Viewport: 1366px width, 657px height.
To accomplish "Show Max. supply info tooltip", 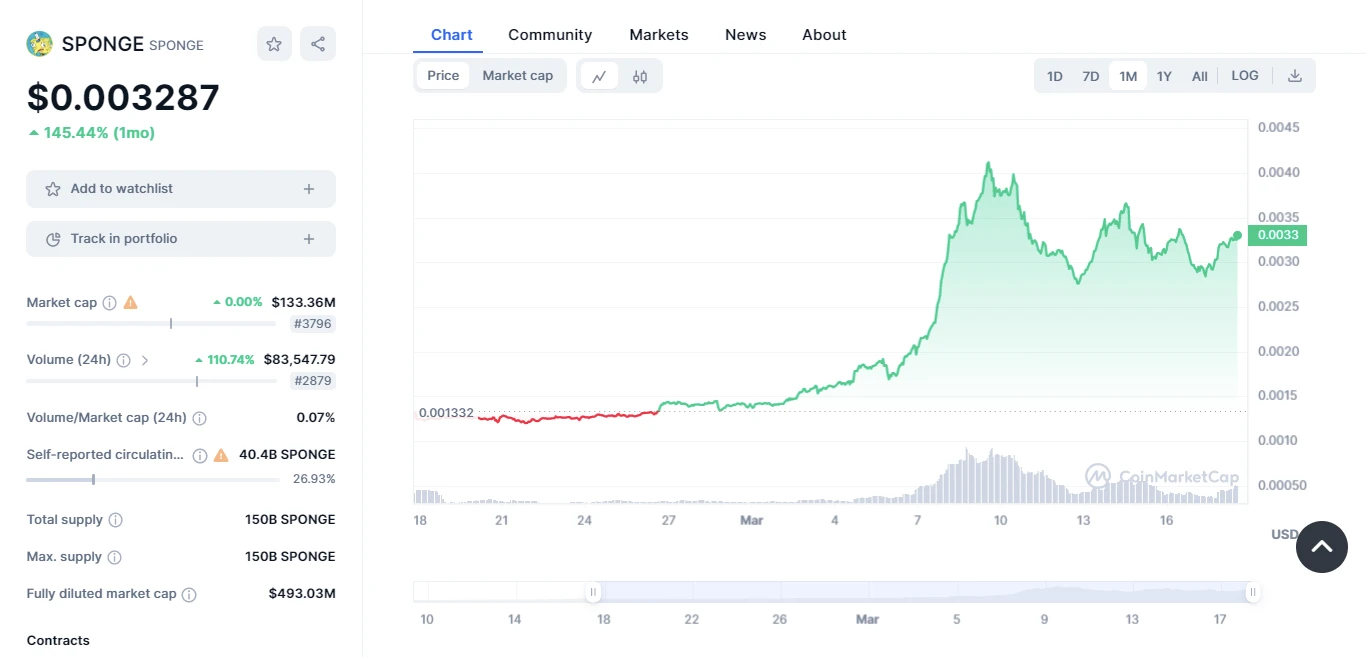I will [114, 557].
